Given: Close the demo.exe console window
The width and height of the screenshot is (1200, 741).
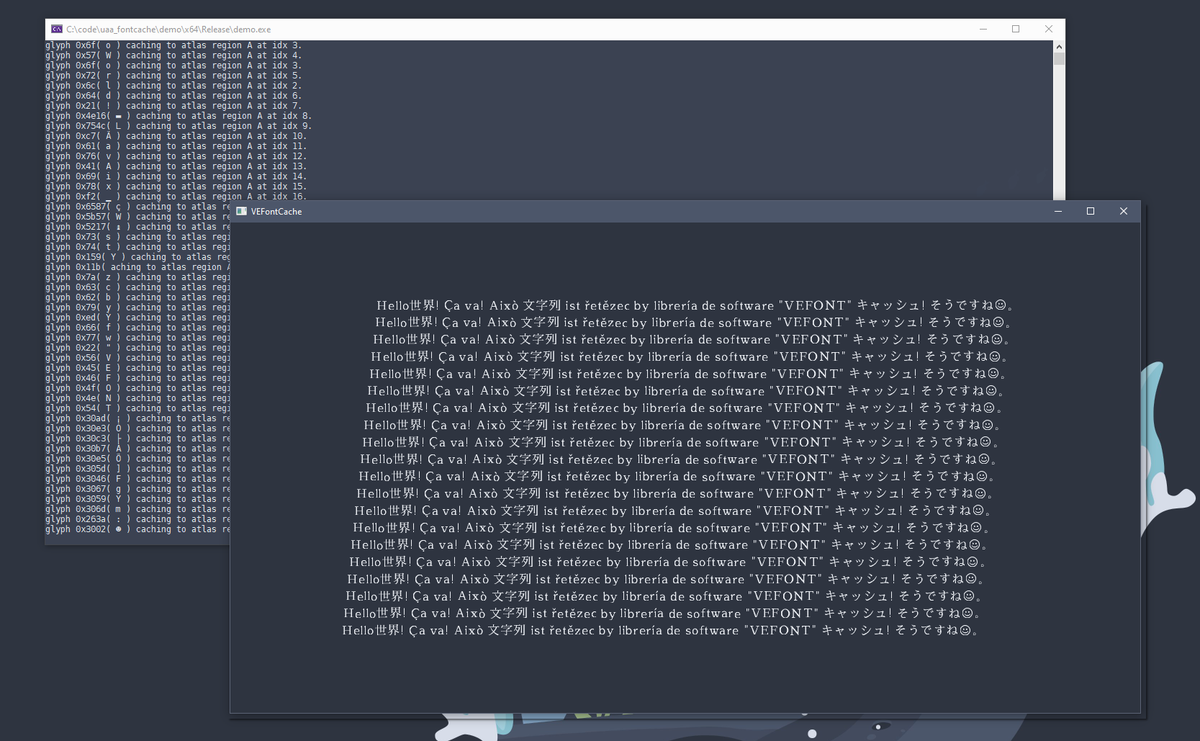Looking at the screenshot, I should [x=1048, y=29].
